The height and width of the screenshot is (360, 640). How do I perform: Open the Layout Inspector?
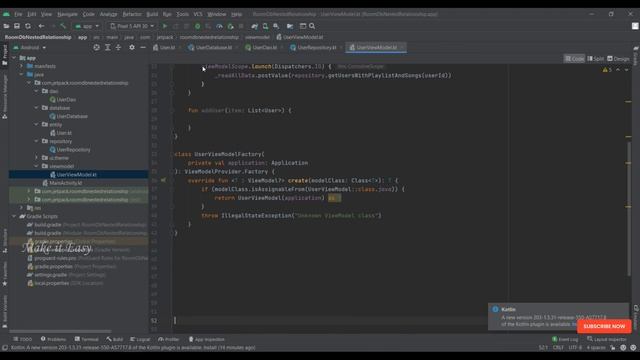[x=607, y=339]
